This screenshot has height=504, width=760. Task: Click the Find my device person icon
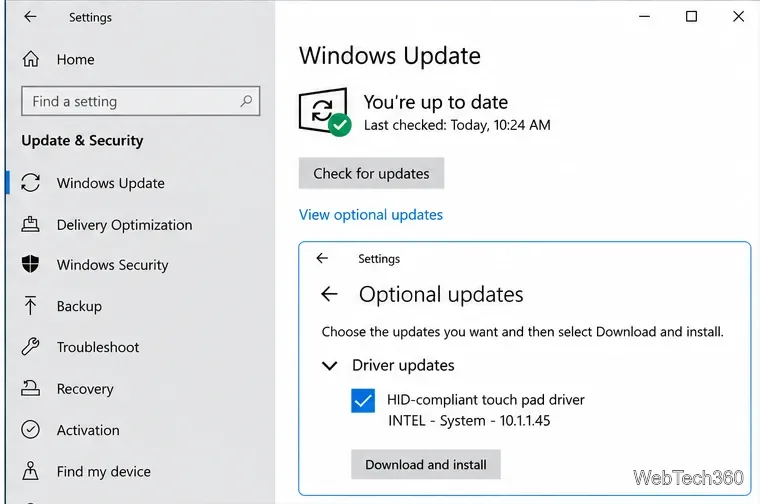(x=31, y=471)
